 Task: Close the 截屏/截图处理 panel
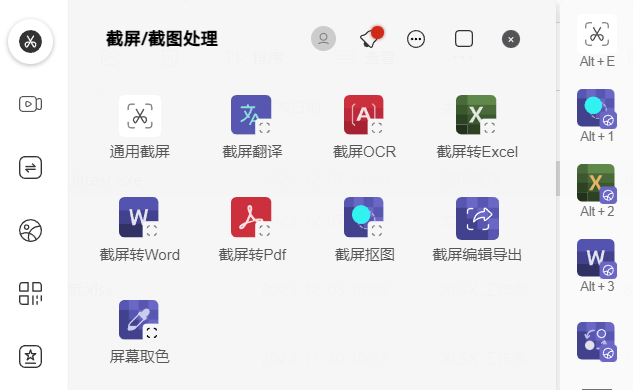pyautogui.click(x=511, y=39)
